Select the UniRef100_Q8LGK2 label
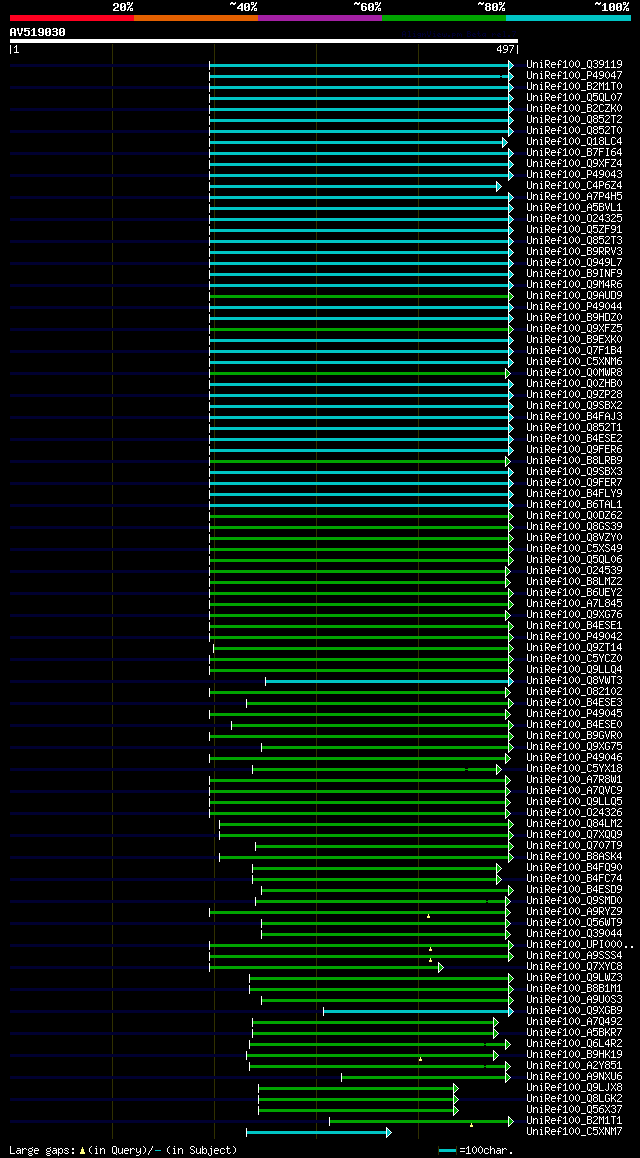The image size is (640, 1158). point(574,1098)
